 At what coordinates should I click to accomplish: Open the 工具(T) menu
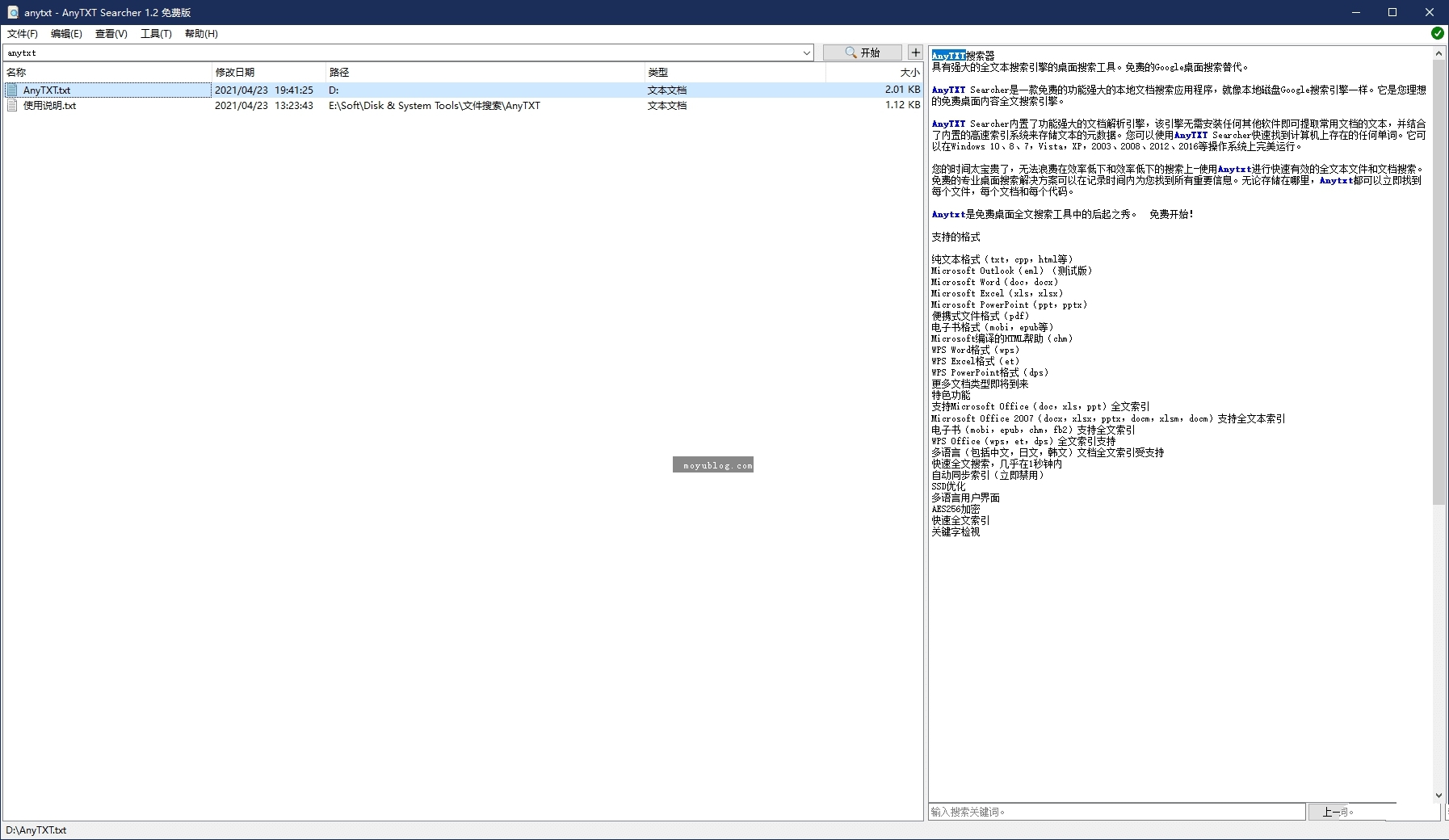click(156, 33)
